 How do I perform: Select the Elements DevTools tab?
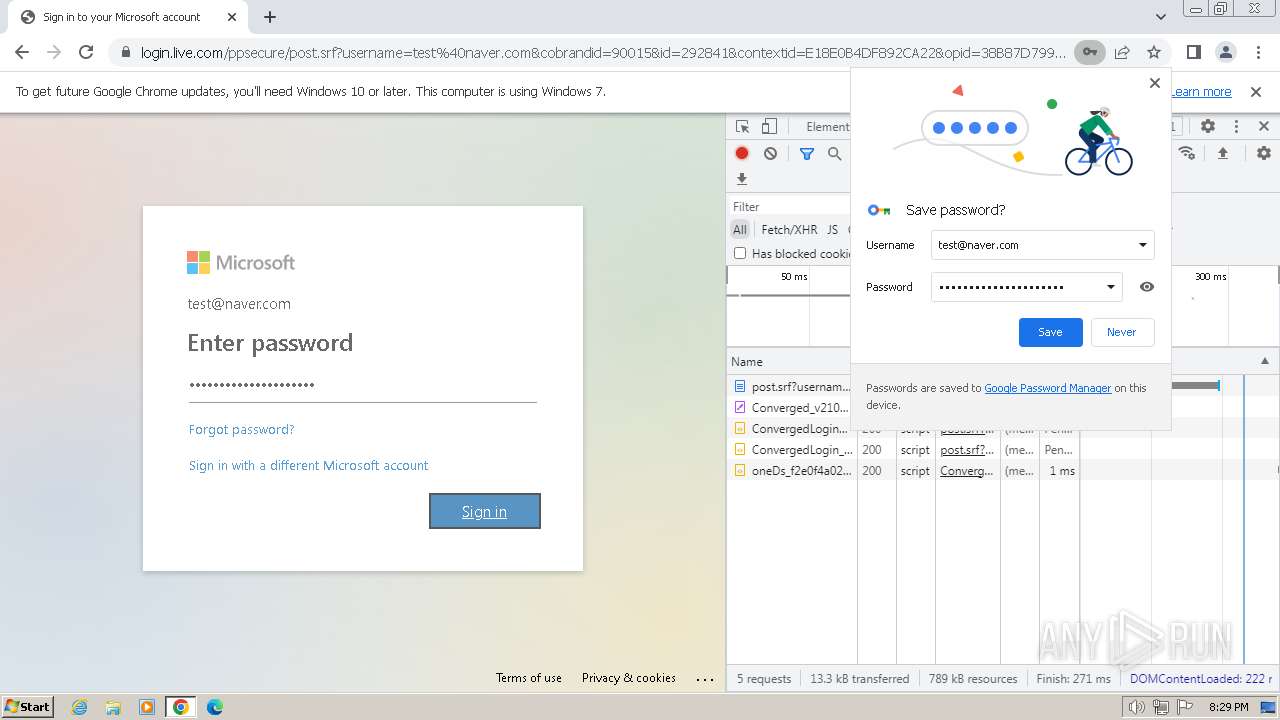(828, 127)
